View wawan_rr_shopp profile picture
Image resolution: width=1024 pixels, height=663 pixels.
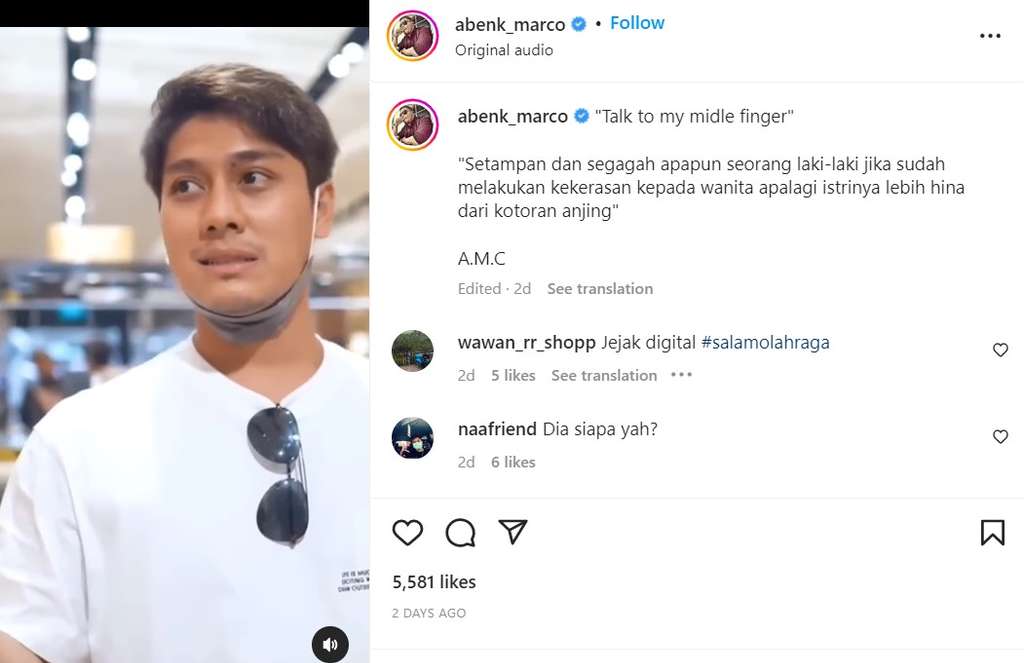click(413, 351)
